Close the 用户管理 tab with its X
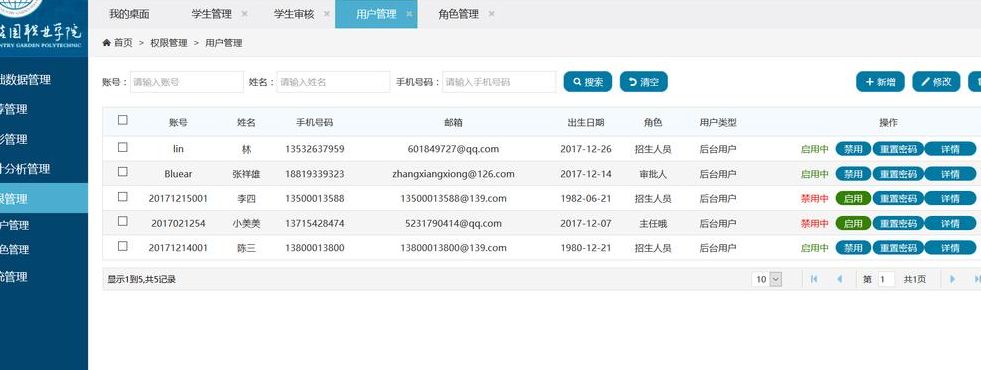The image size is (981, 370). click(x=409, y=14)
